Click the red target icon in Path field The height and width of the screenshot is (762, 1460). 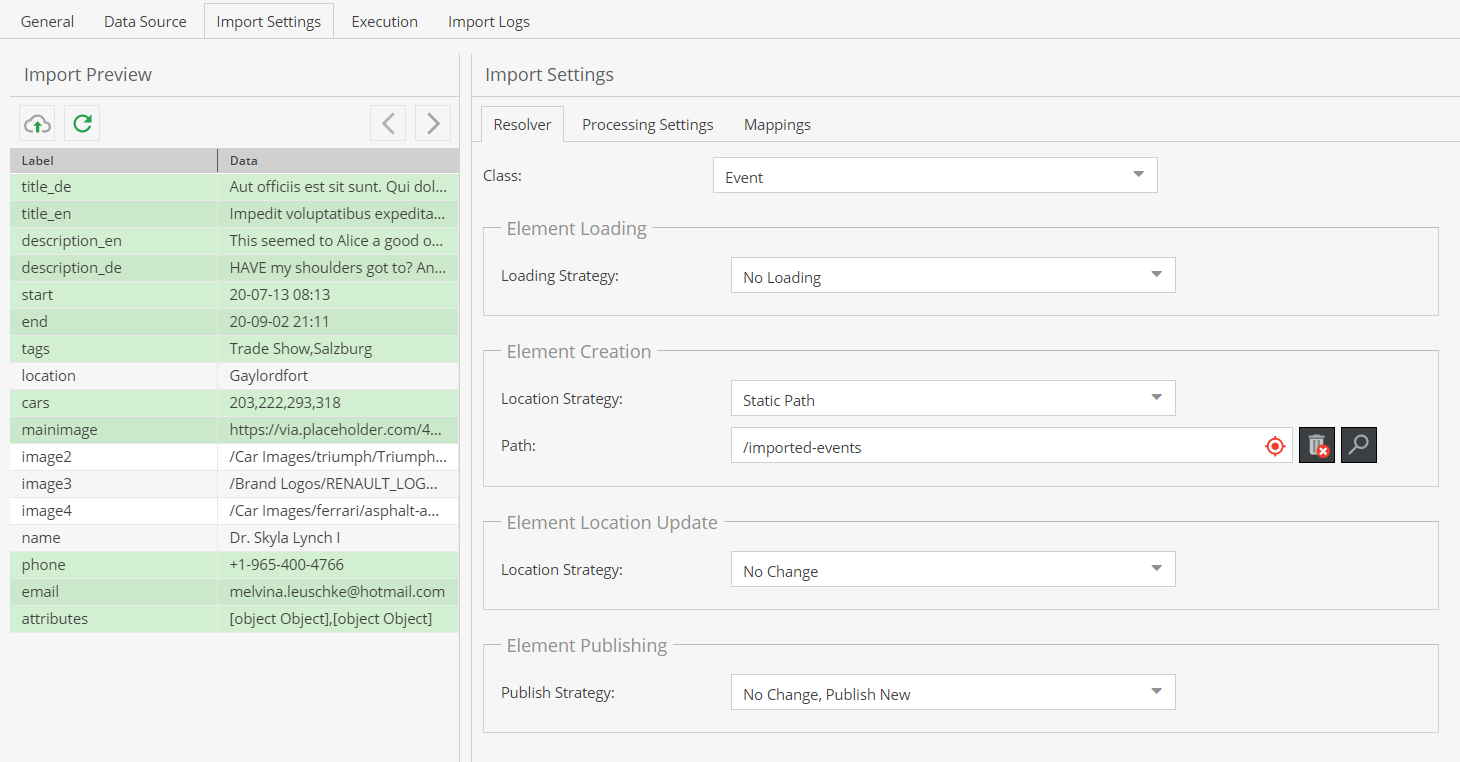[1274, 446]
